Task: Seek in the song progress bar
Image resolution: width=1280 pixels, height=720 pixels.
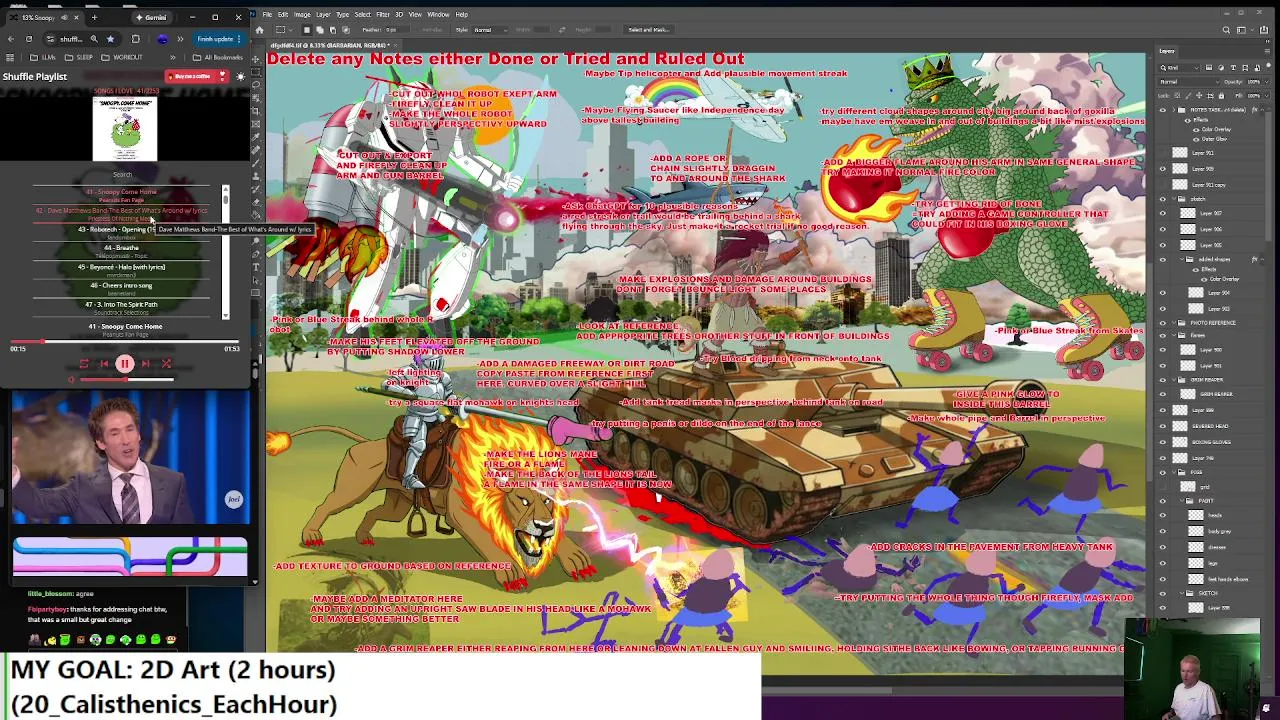Action: (125, 341)
